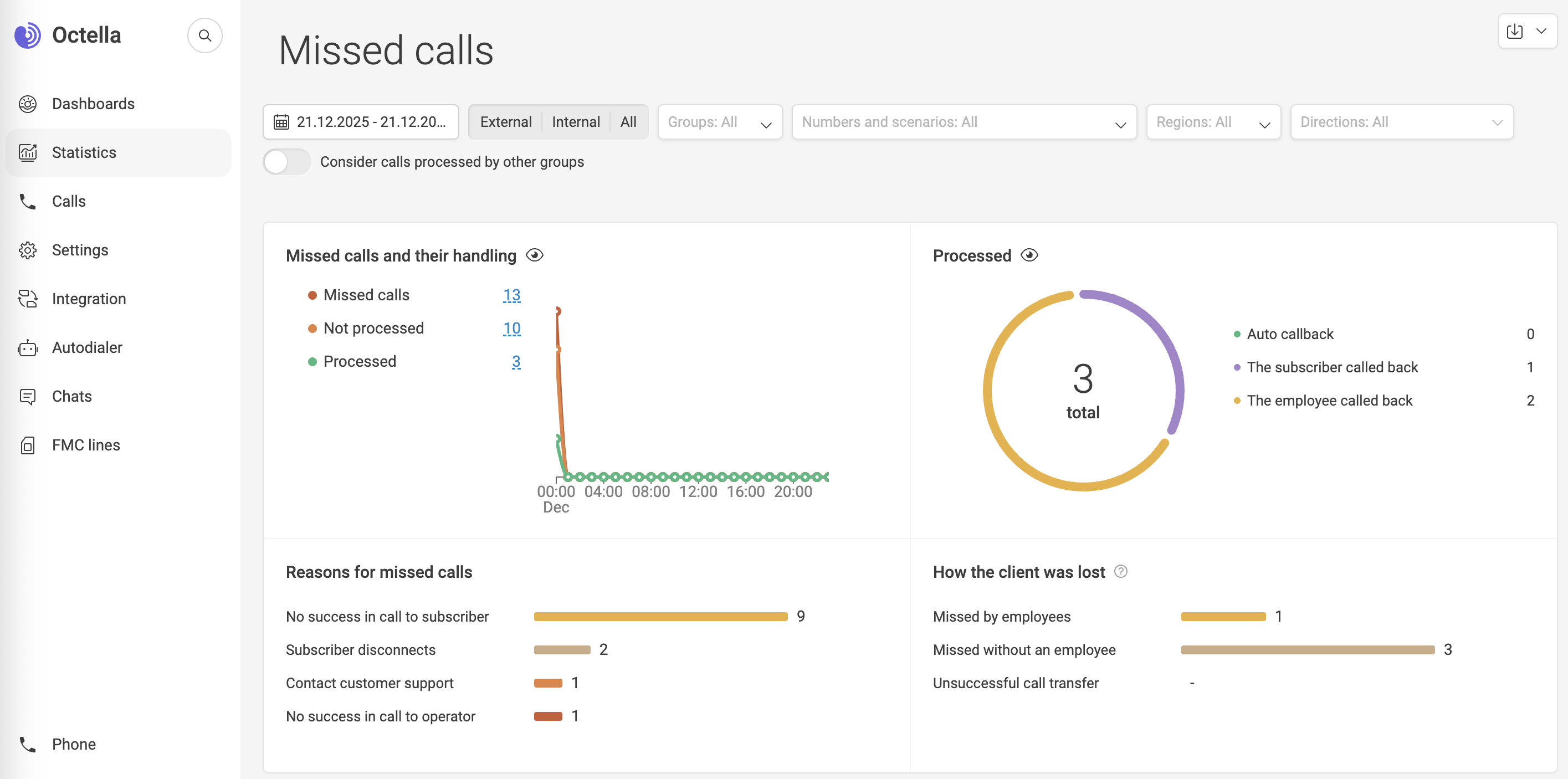Switch to the Internal calls tab

pos(575,122)
